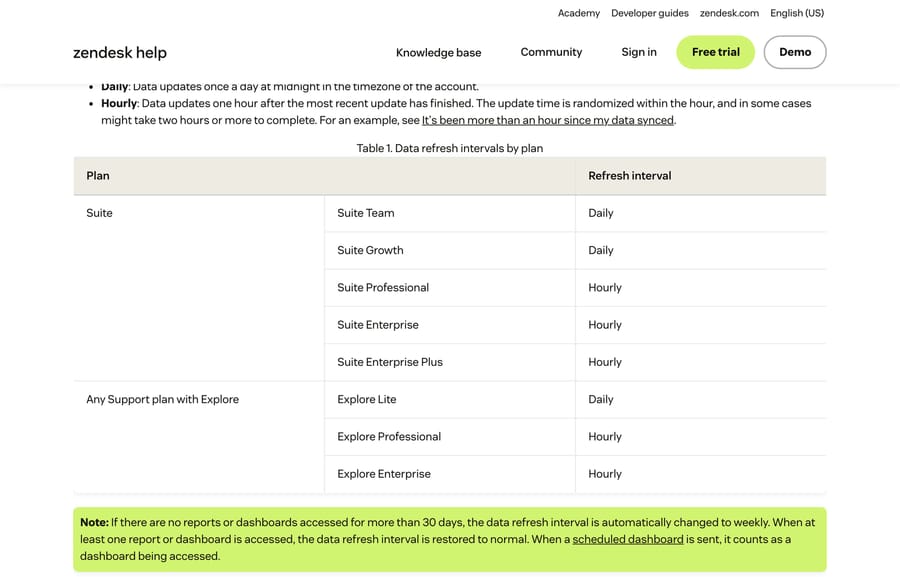The width and height of the screenshot is (900, 577).
Task: Open the Academy link
Action: click(579, 13)
